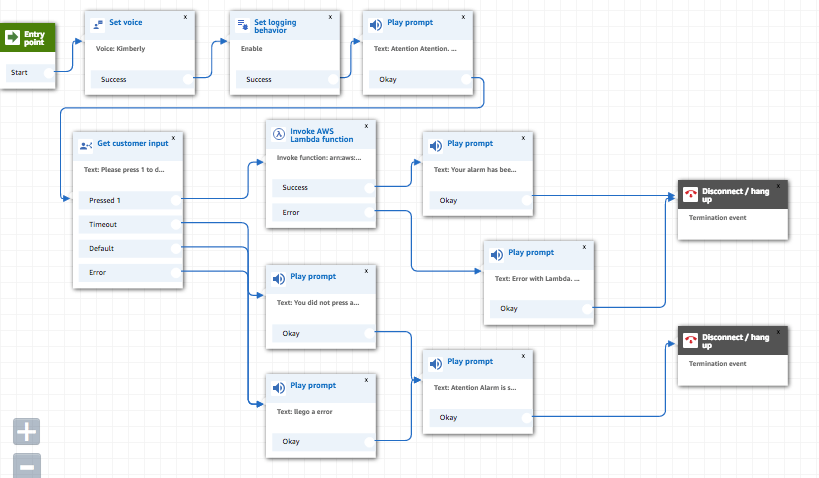Click 'Invoke function: arn:aws:...' text
The width and height of the screenshot is (819, 478).
click(319, 158)
